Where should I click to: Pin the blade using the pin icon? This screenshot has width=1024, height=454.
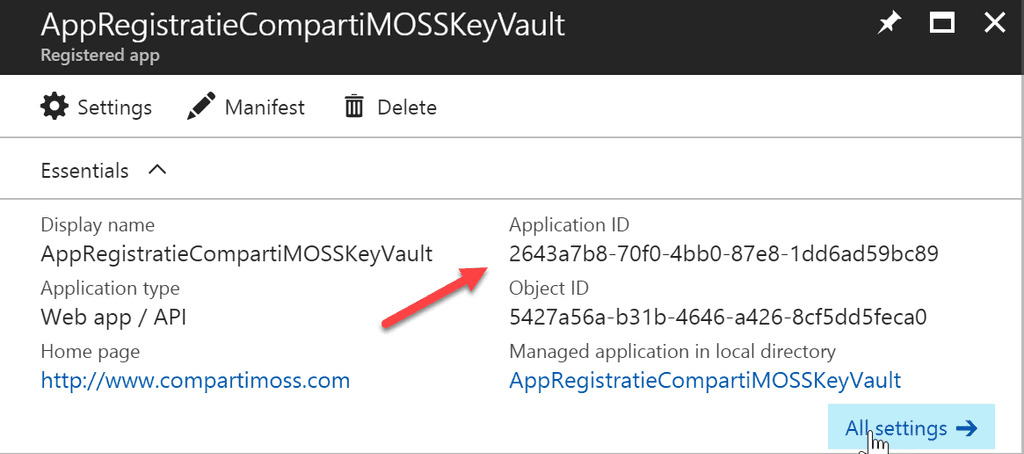(888, 24)
